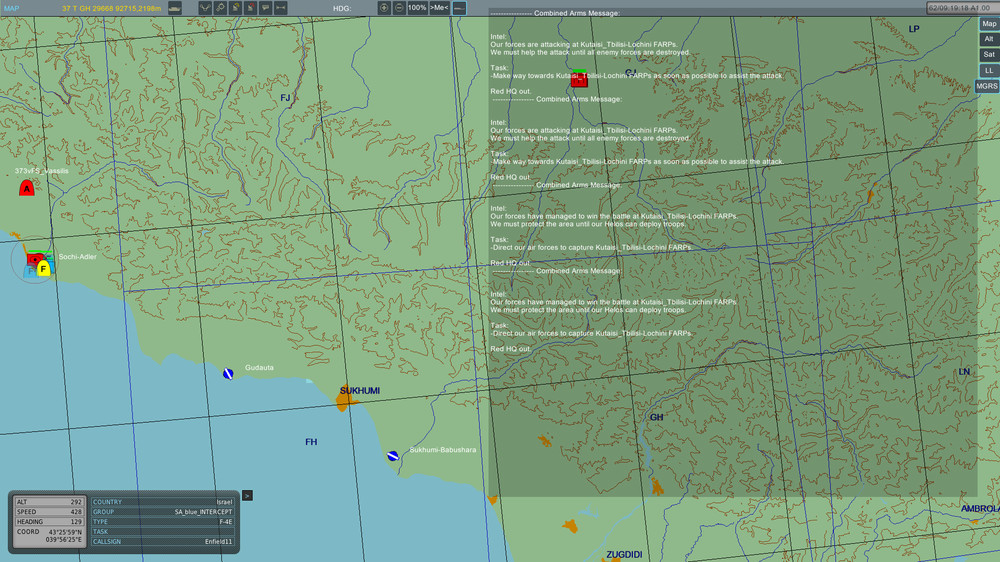Click the Sochi-Adler airfield label
Viewport: 1000px width, 562px height.
click(x=78, y=256)
